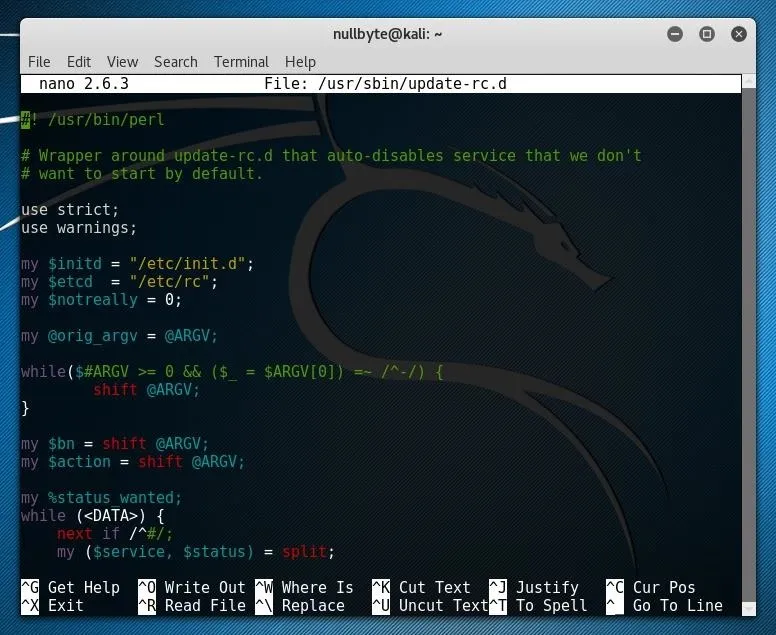Click the 'while($#ARGV >= 0' line
Image resolution: width=776 pixels, height=635 pixels.
click(x=232, y=372)
